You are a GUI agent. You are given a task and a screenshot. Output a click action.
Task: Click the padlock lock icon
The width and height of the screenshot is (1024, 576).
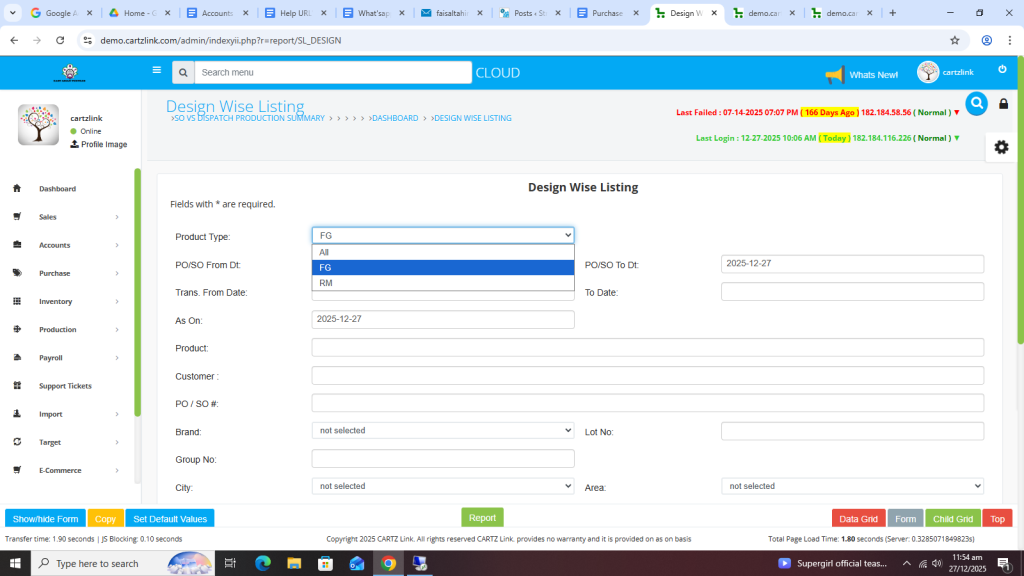(1004, 104)
